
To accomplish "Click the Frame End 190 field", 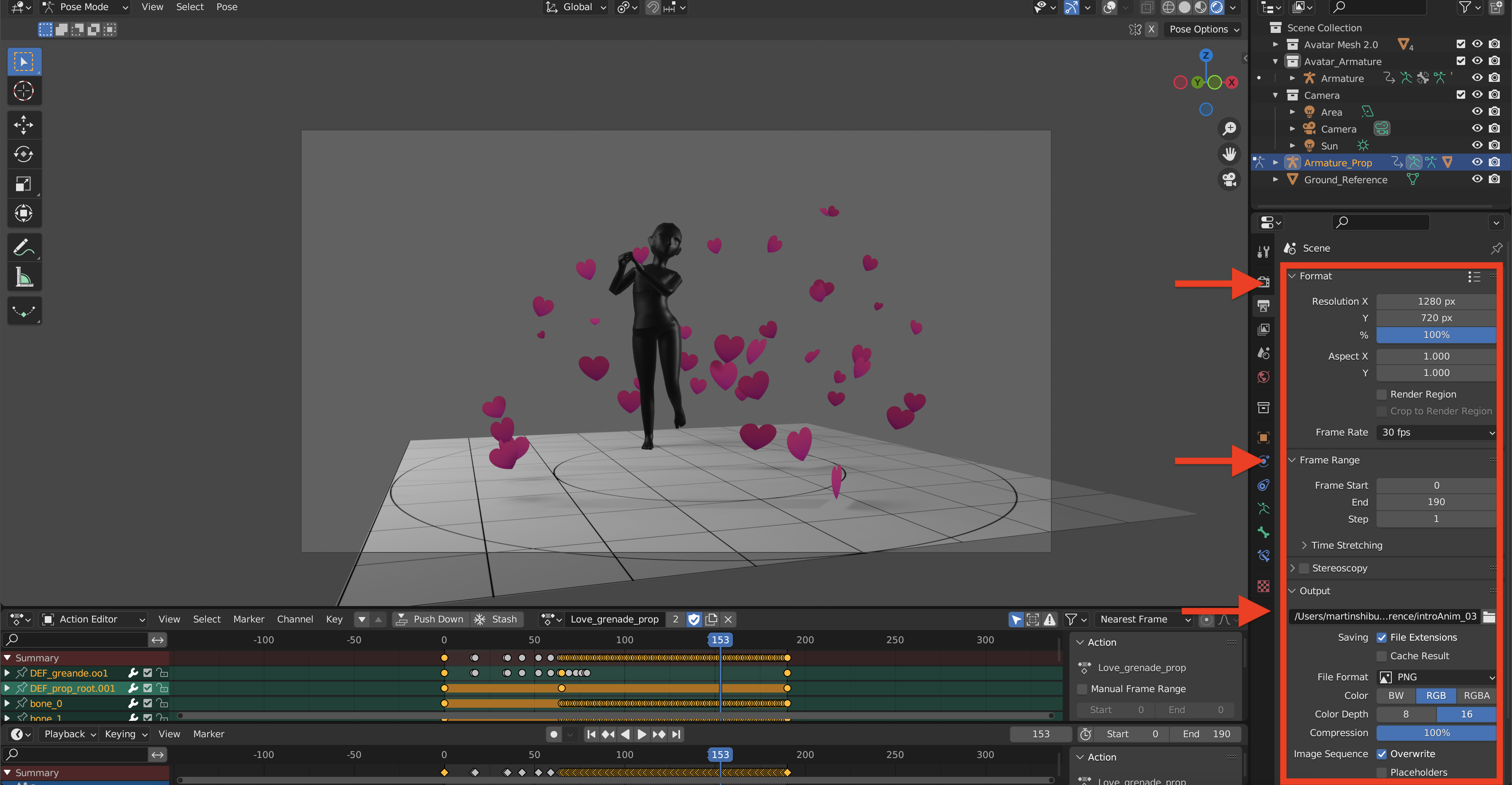I will [1436, 502].
